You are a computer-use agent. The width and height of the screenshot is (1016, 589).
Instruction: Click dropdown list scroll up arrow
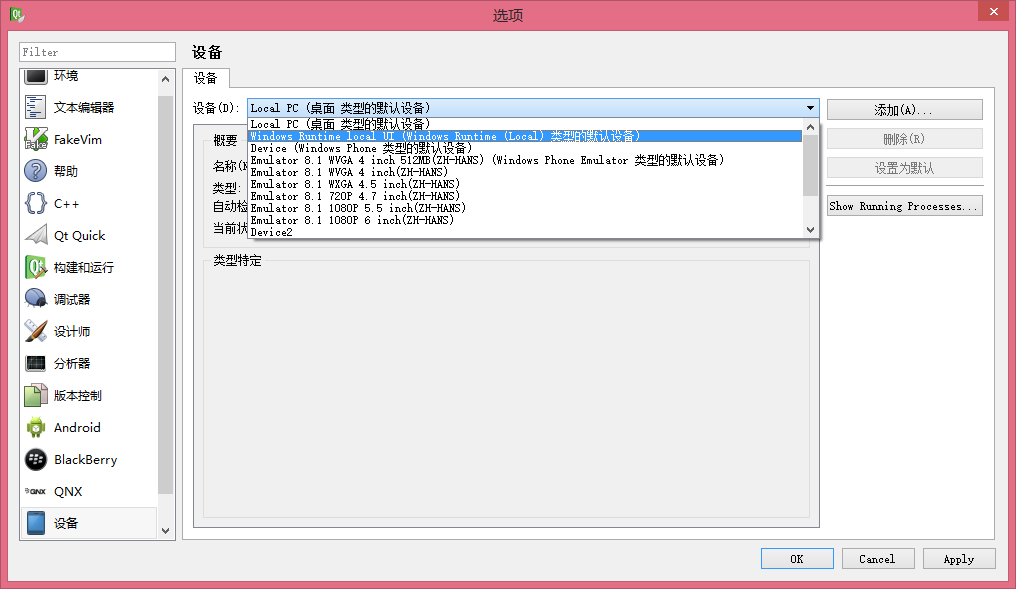(810, 127)
